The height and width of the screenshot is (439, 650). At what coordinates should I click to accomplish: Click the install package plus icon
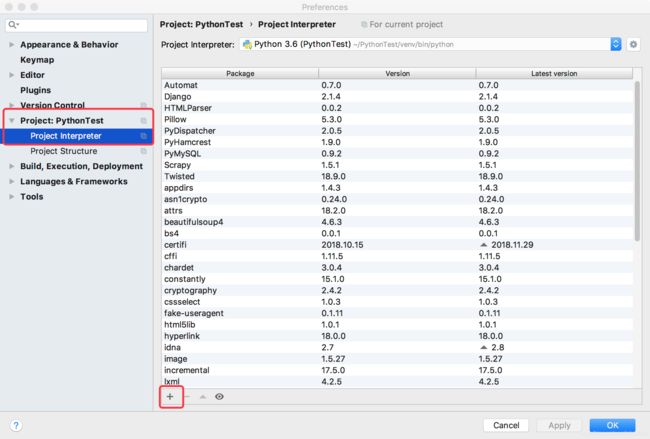coord(170,397)
